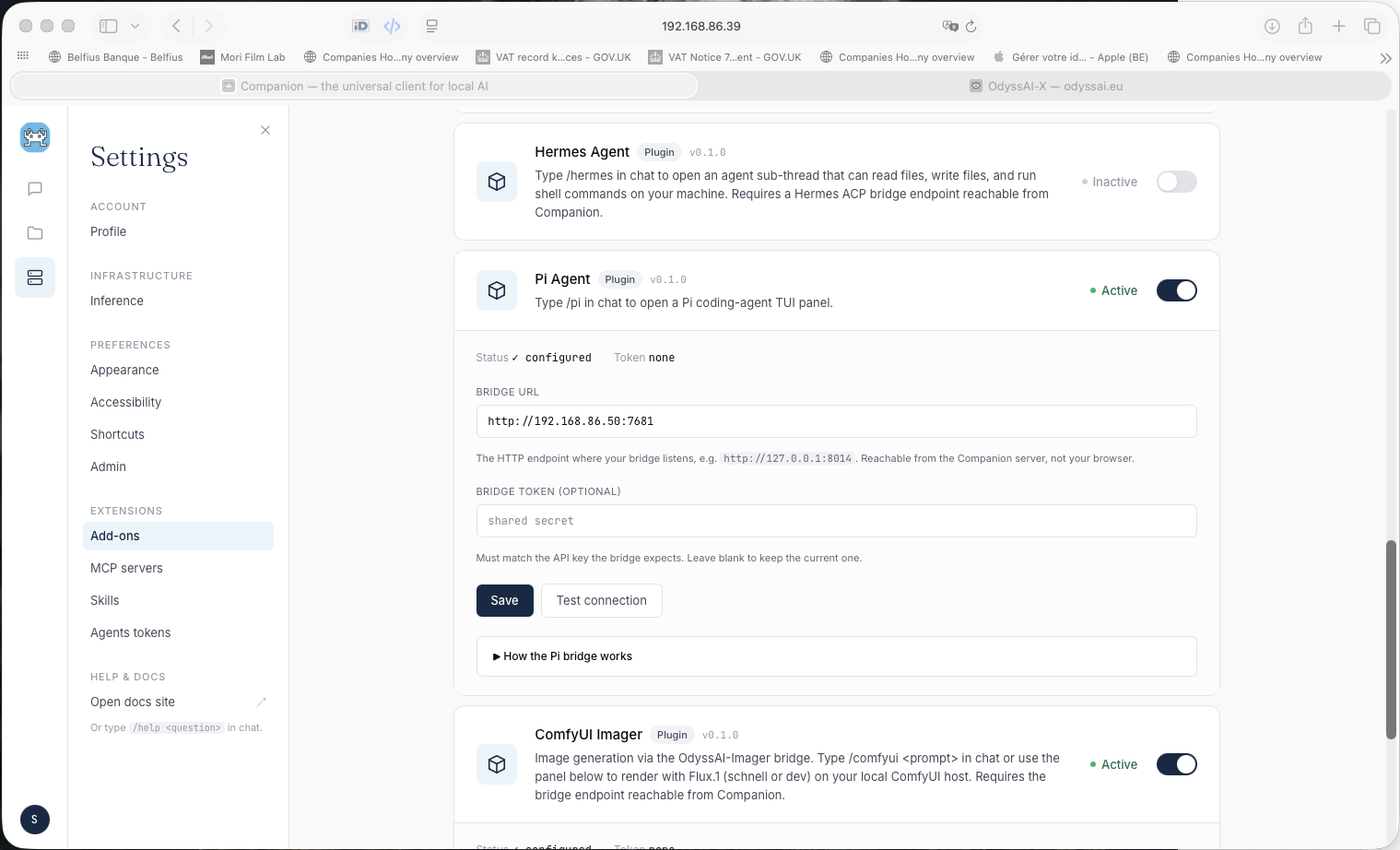Click the page vertical scrollbar thumb
Image resolution: width=1400 pixels, height=850 pixels.
1391,639
